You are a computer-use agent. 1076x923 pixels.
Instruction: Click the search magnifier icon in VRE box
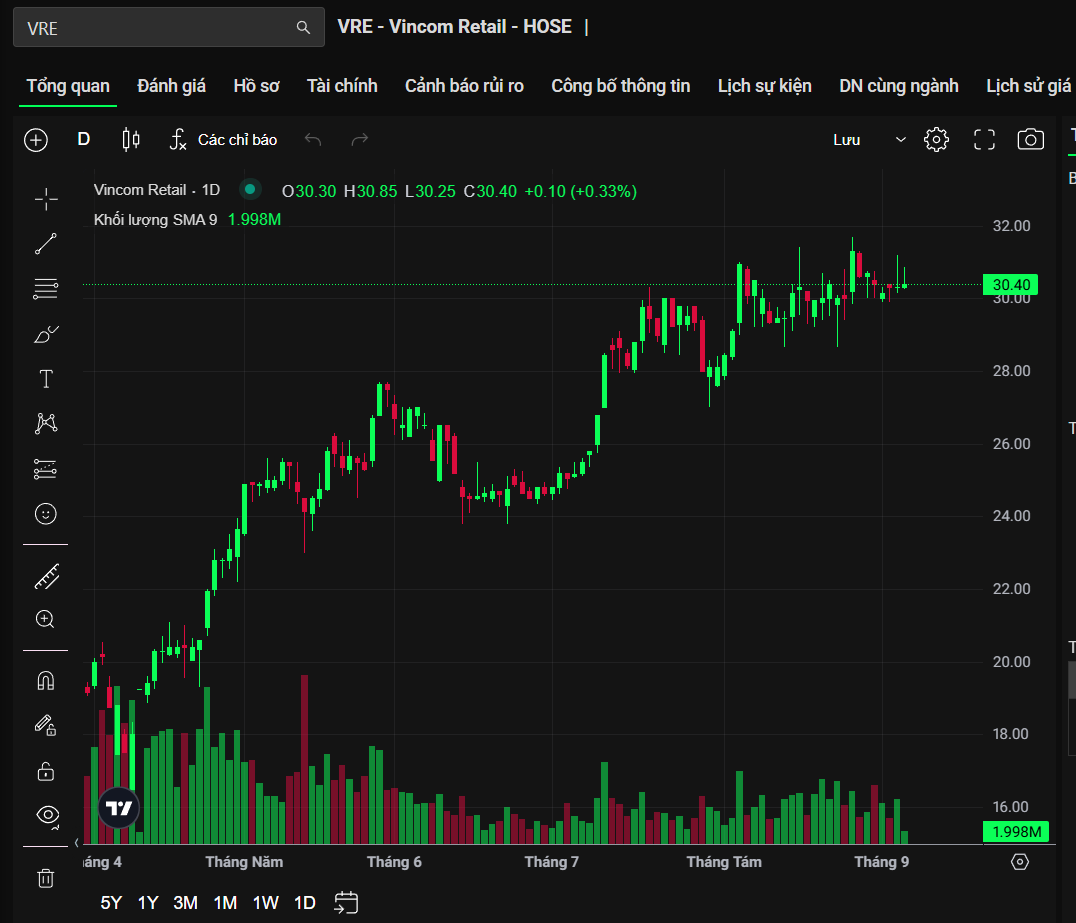click(x=303, y=27)
